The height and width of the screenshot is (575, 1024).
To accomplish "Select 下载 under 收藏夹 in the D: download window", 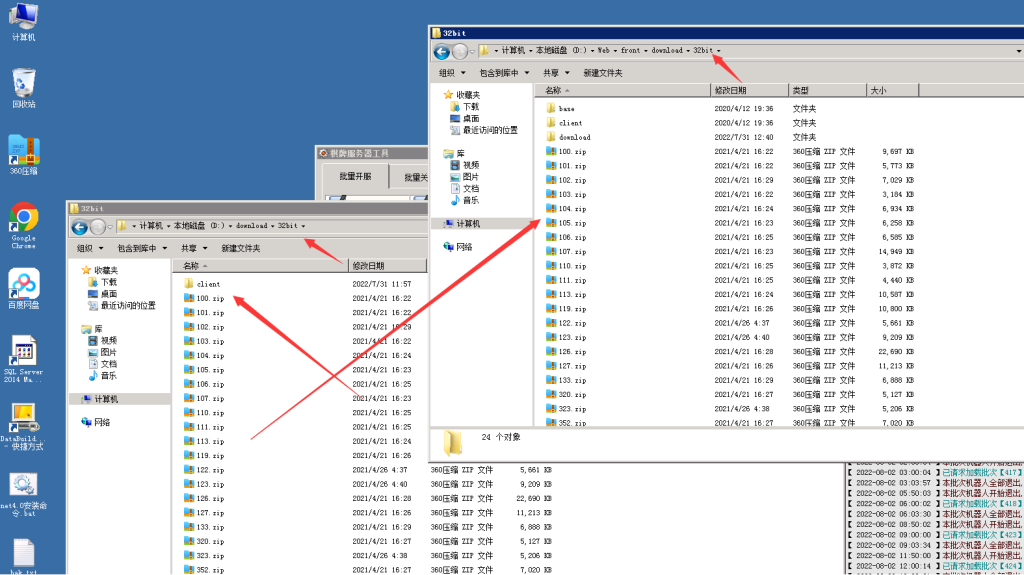I will (x=108, y=282).
